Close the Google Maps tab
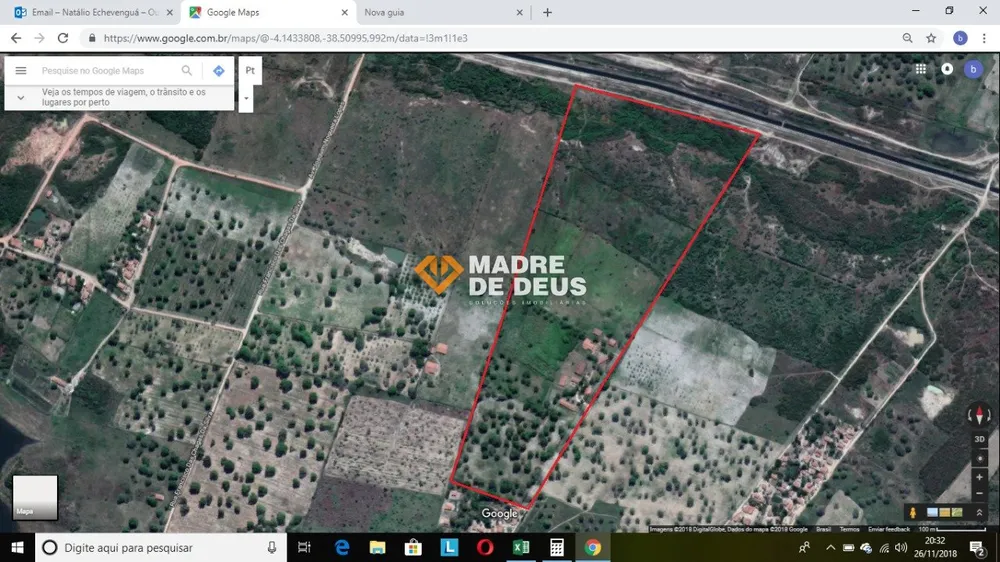 pyautogui.click(x=344, y=12)
